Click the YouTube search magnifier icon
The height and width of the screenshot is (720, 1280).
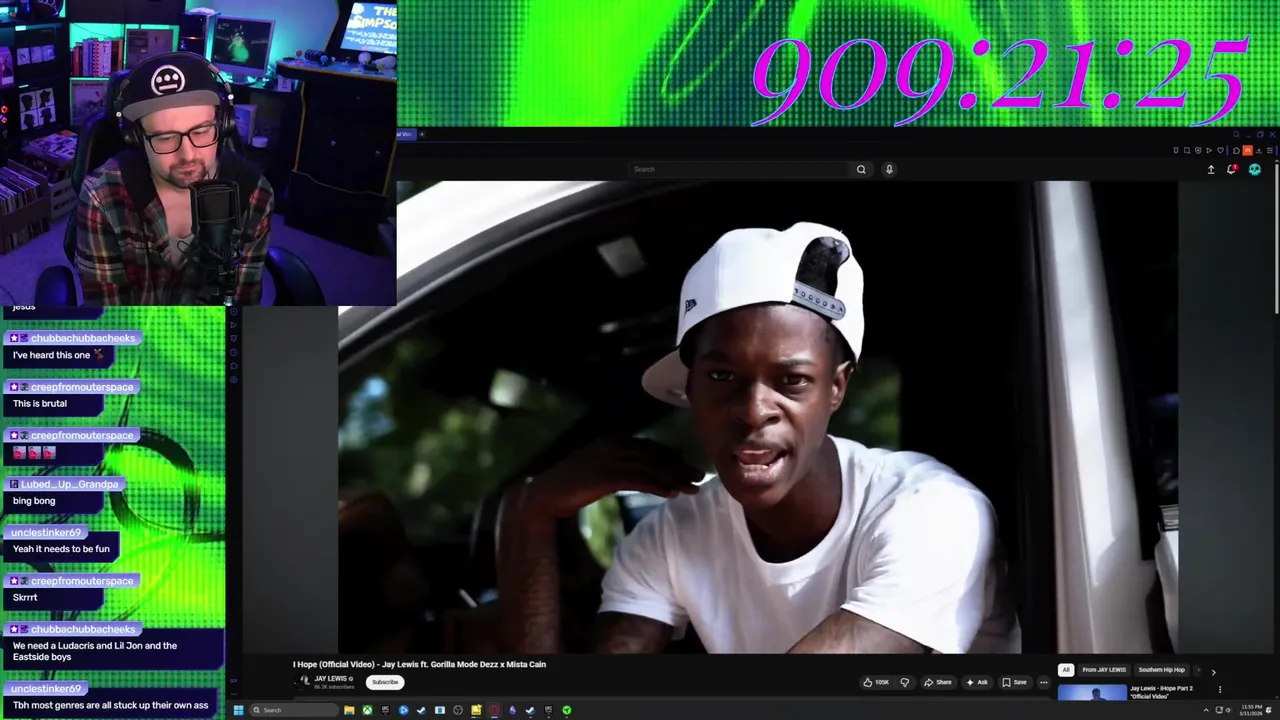[x=861, y=169]
